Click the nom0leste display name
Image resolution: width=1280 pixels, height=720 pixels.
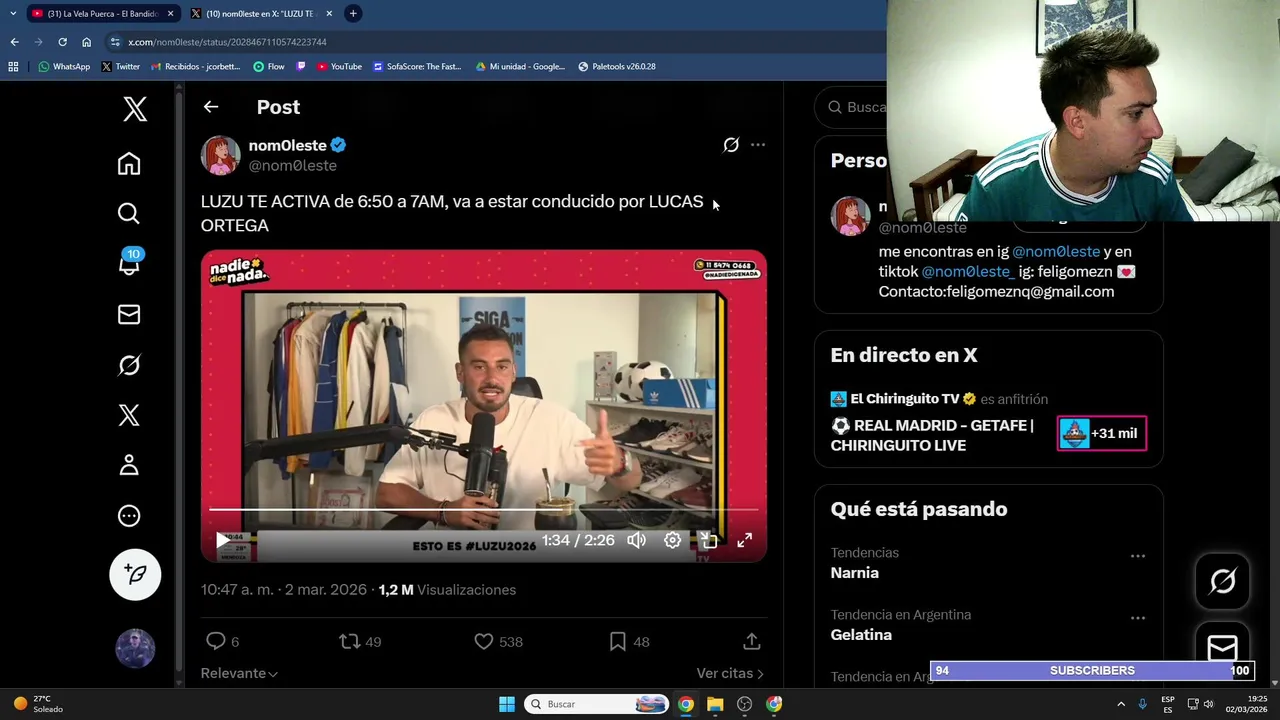pos(288,145)
